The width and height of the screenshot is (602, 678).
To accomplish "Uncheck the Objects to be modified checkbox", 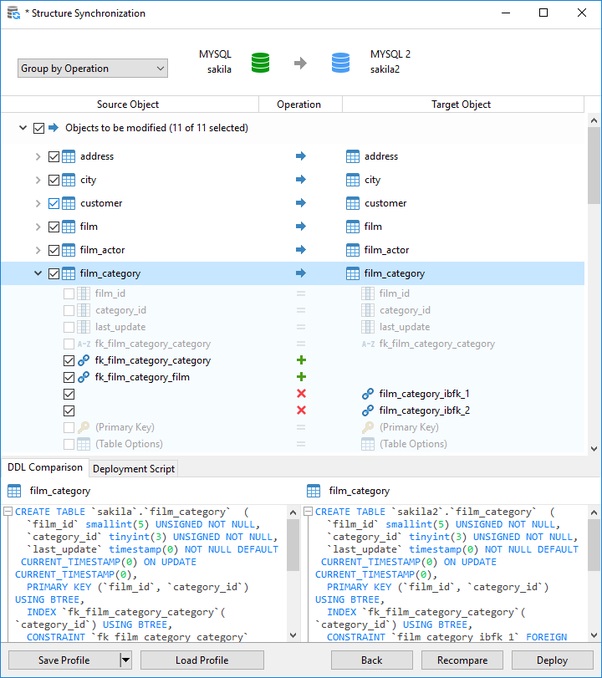I will (38, 128).
